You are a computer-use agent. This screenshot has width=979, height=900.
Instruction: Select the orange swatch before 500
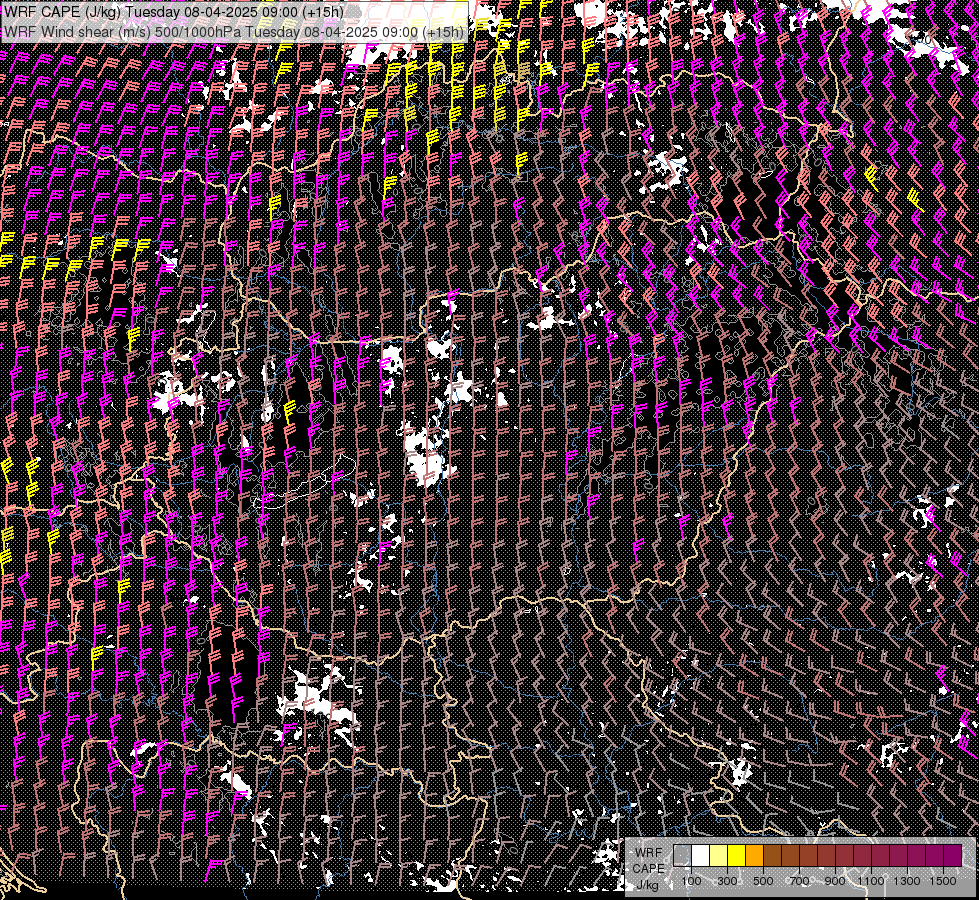(754, 855)
